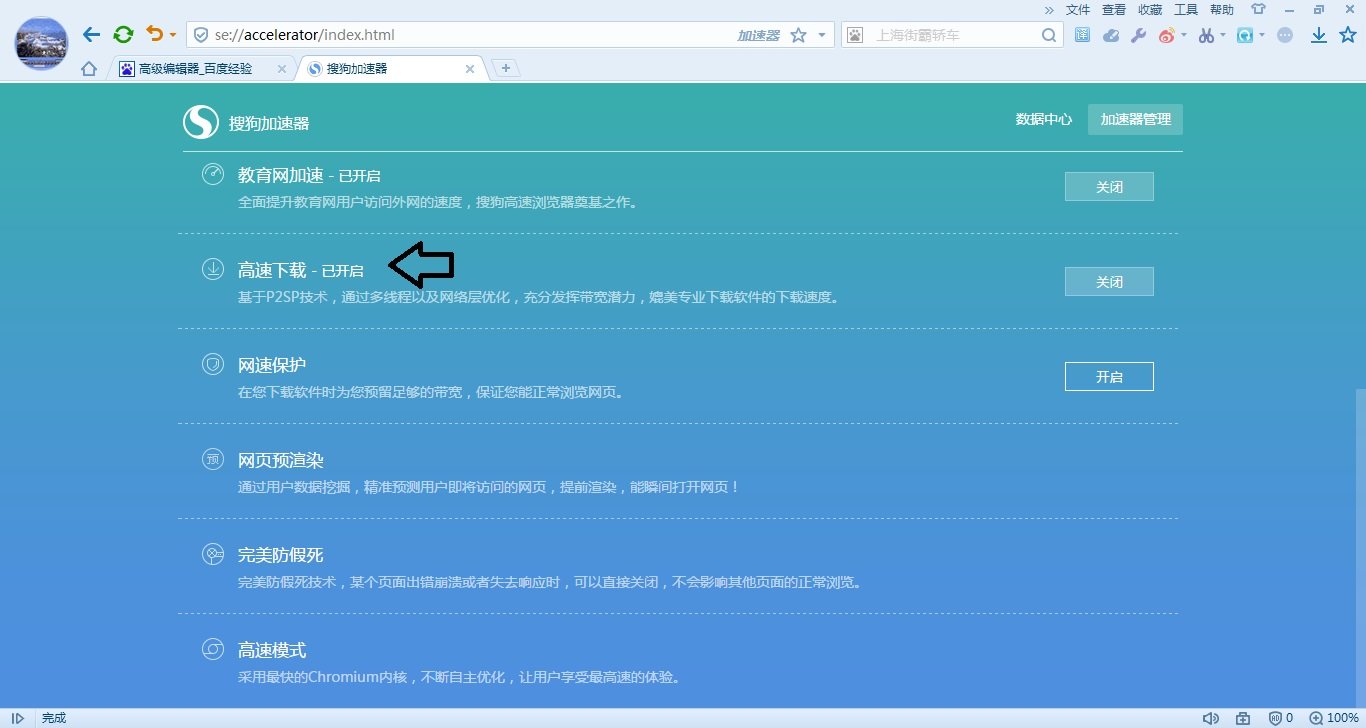Screen dimensions: 1366x728
Task: Turn off 高速下载 with its 关闭 button
Action: coord(1109,281)
